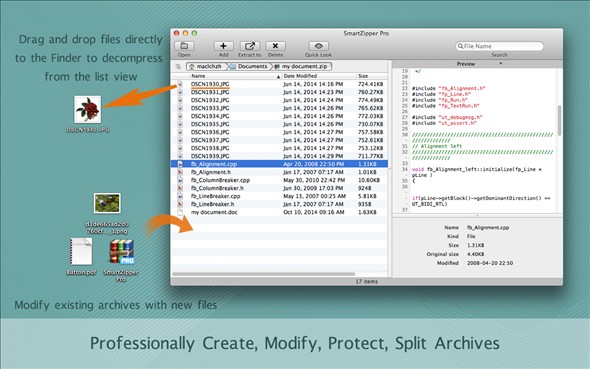Select file DSCN1936.JPG in list

(x=210, y=132)
